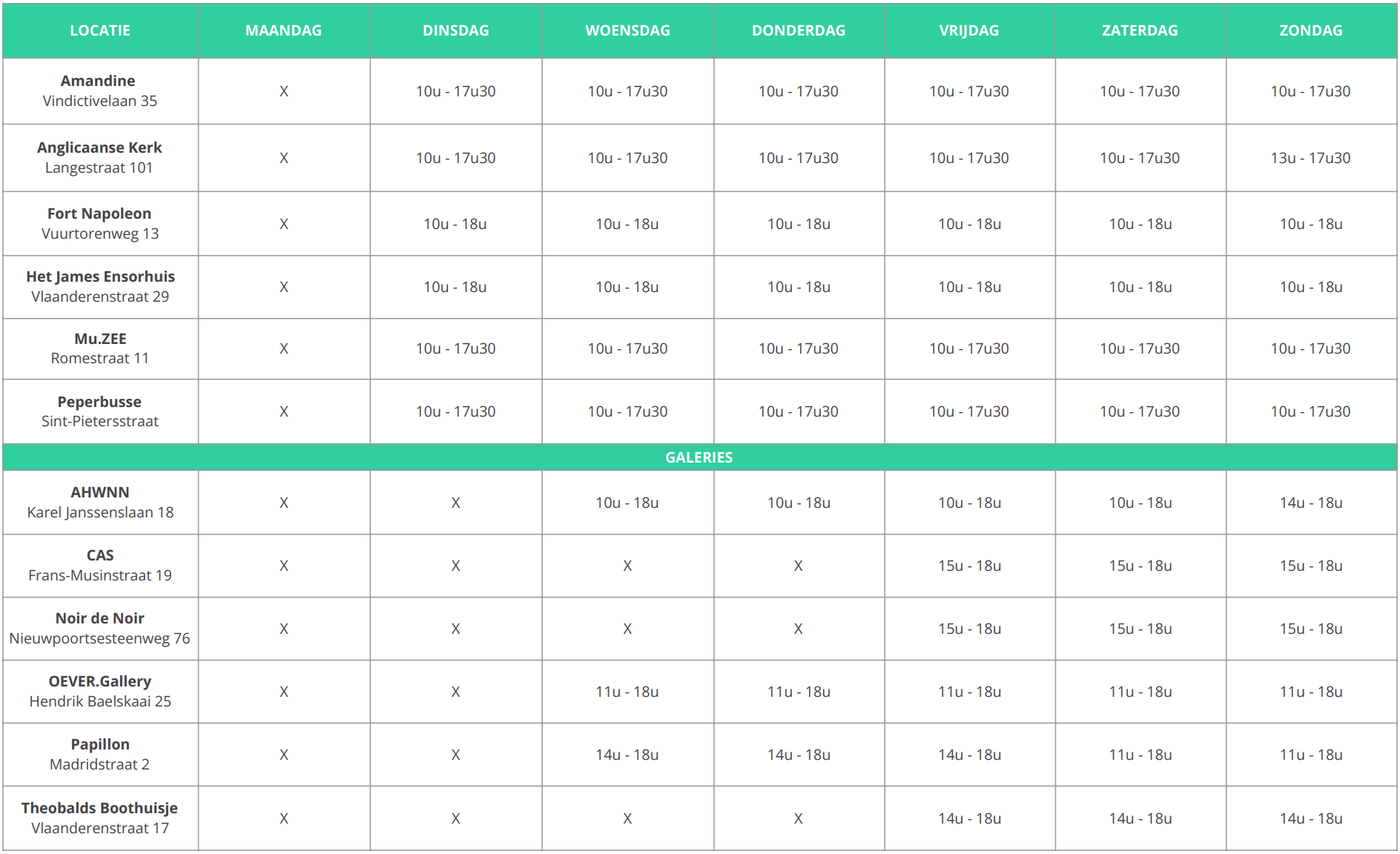Select AHWNN Sunday hours 14u - 18u

coord(1311,503)
